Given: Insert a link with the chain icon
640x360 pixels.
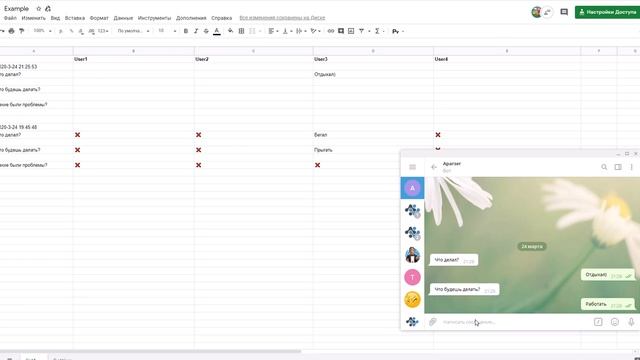Looking at the screenshot, I should coord(331,31).
